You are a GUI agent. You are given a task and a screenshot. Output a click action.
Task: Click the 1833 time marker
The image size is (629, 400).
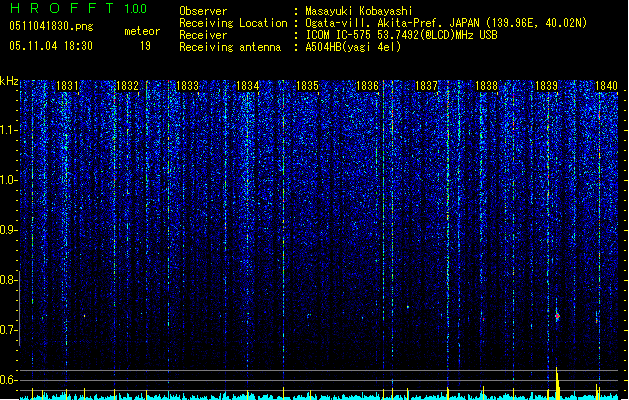pyautogui.click(x=187, y=86)
